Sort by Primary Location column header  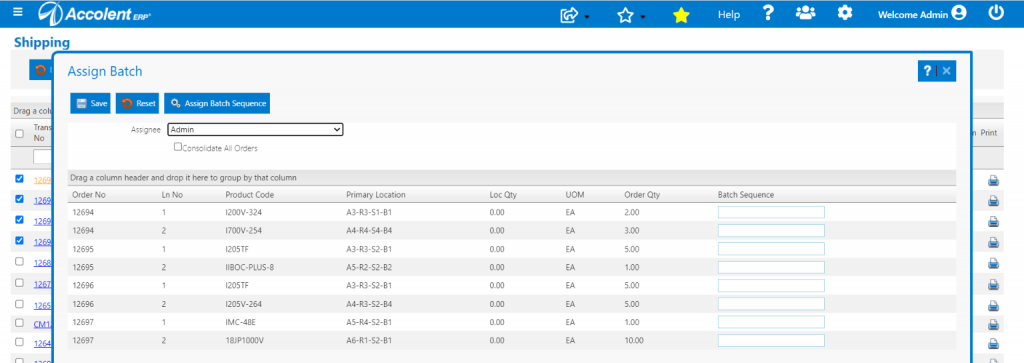coord(376,195)
